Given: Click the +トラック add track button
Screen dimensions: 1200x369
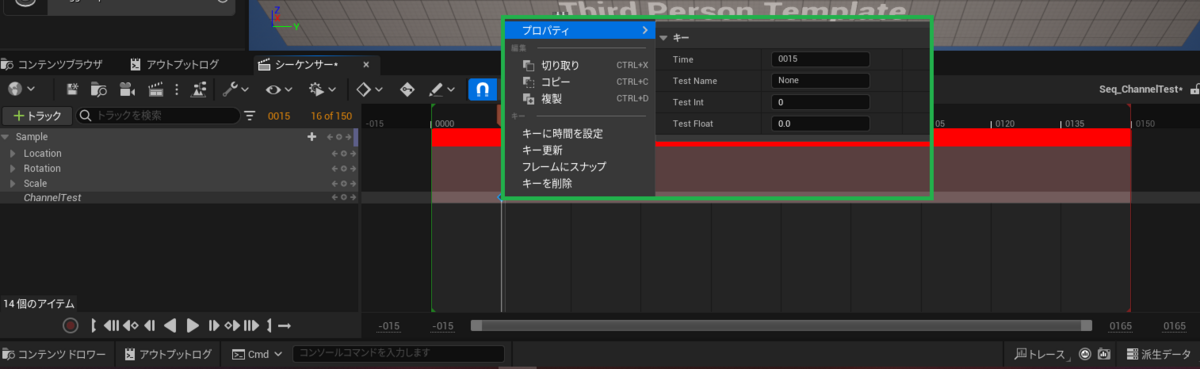Looking at the screenshot, I should [x=37, y=116].
